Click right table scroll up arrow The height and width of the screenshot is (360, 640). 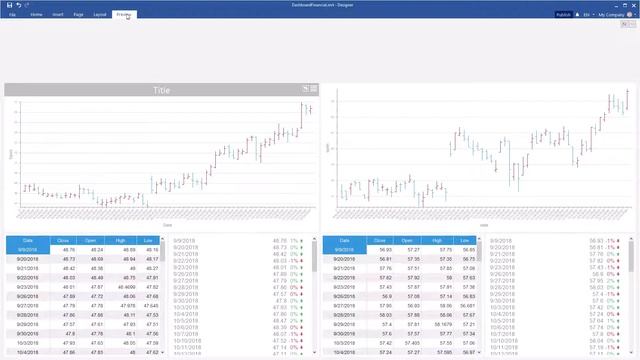[479, 239]
